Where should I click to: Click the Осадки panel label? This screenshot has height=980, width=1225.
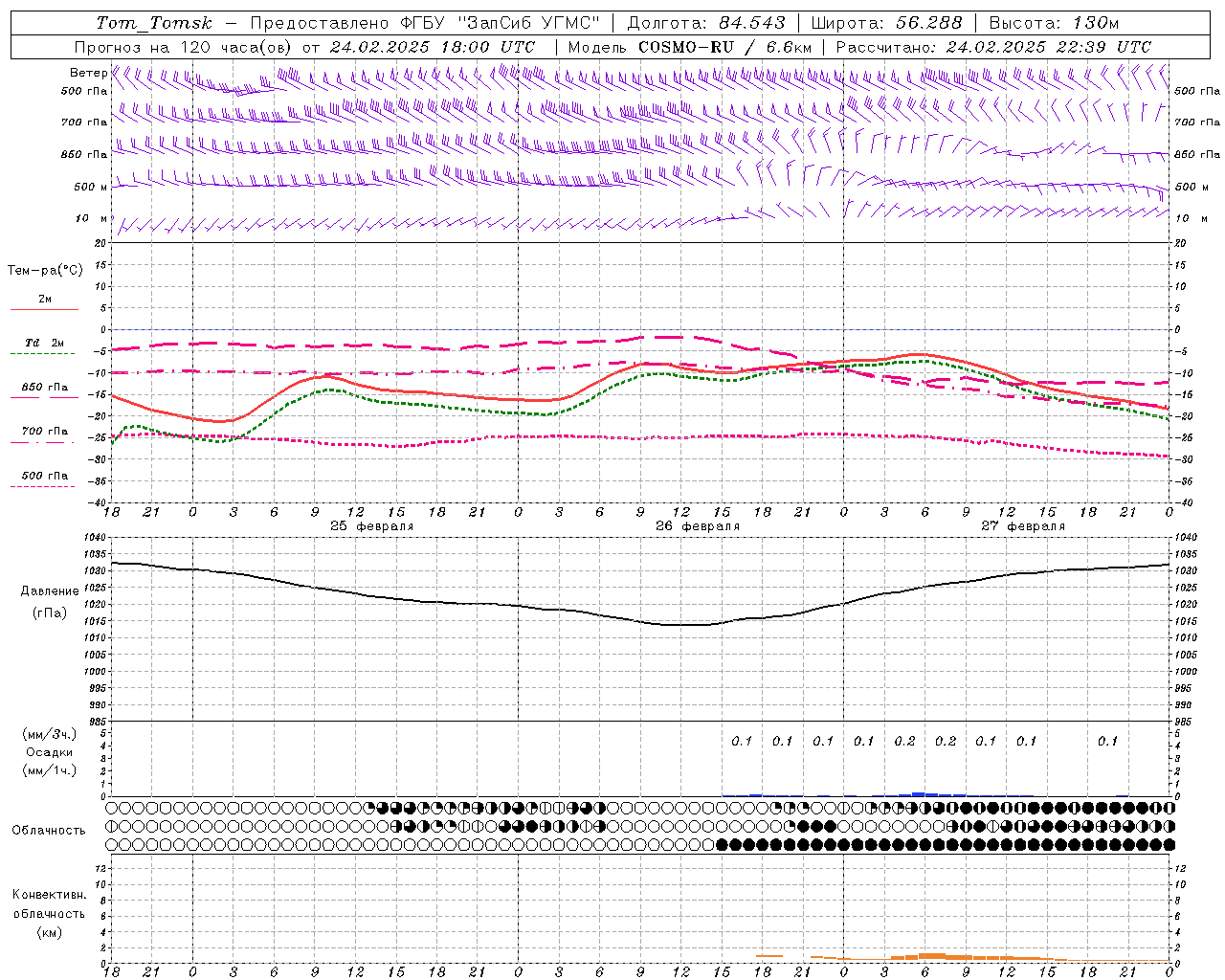tap(49, 752)
